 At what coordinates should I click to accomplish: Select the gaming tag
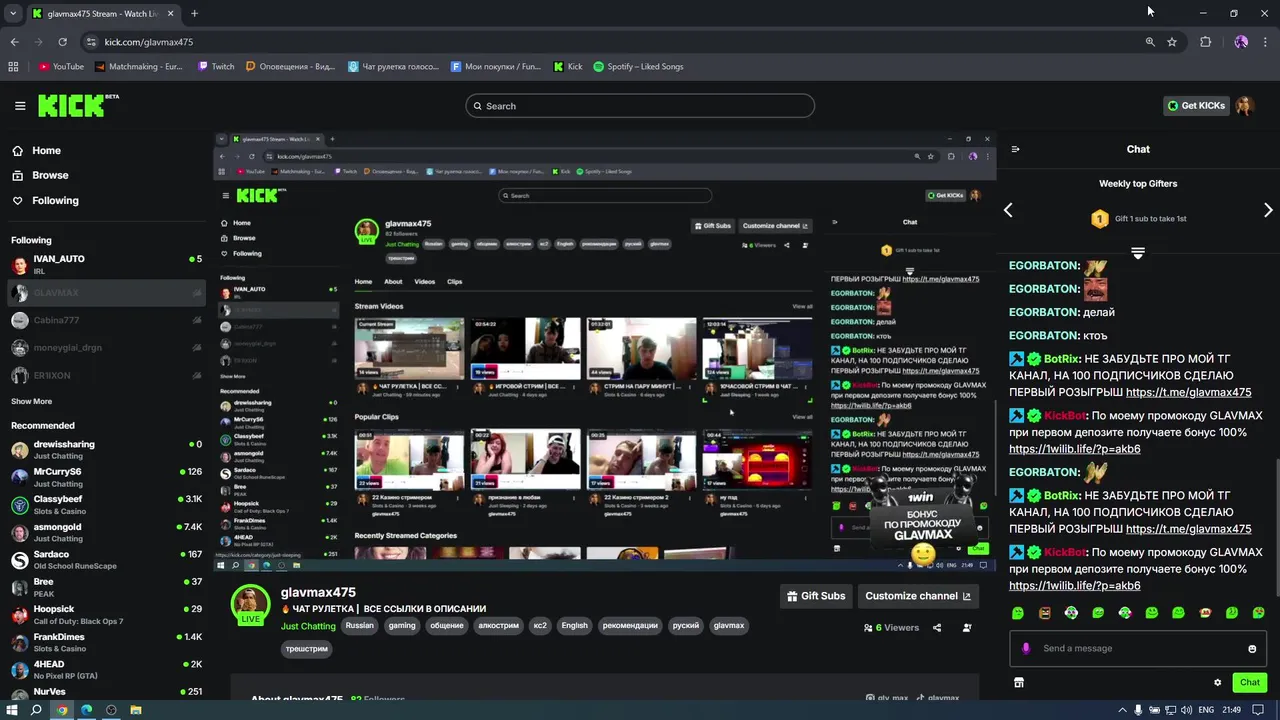point(402,626)
